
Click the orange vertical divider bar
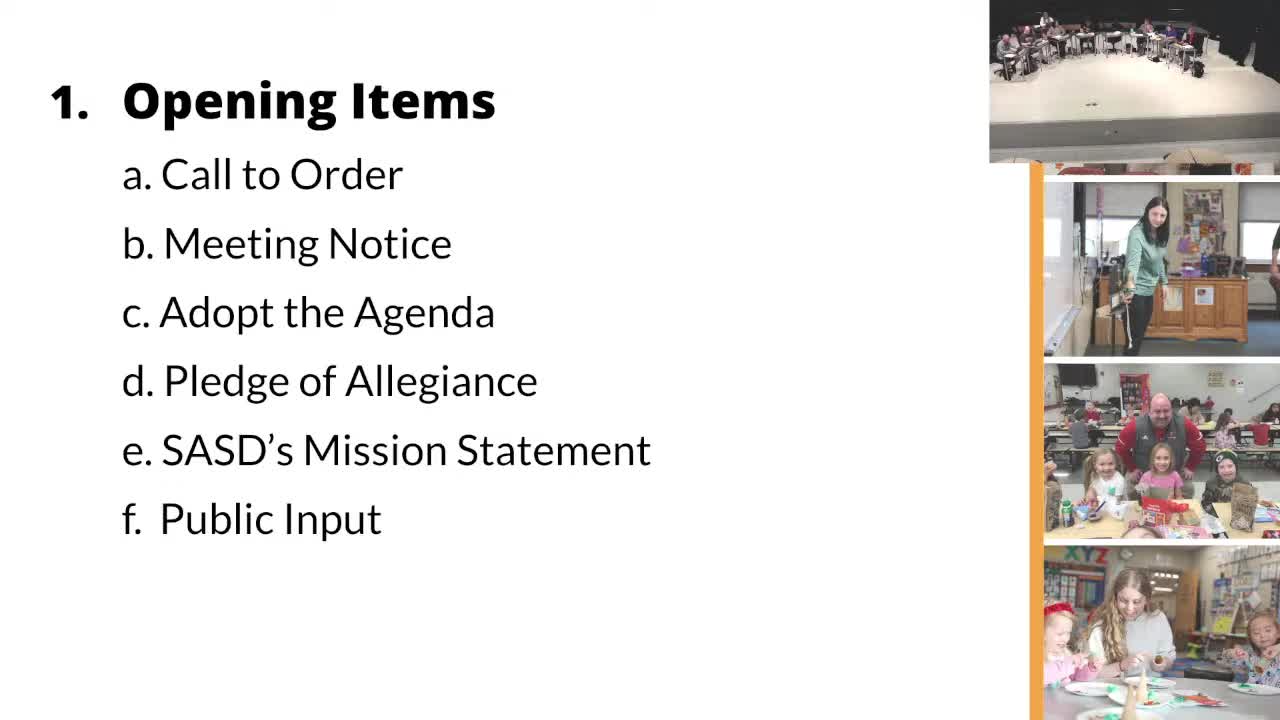click(x=1036, y=440)
